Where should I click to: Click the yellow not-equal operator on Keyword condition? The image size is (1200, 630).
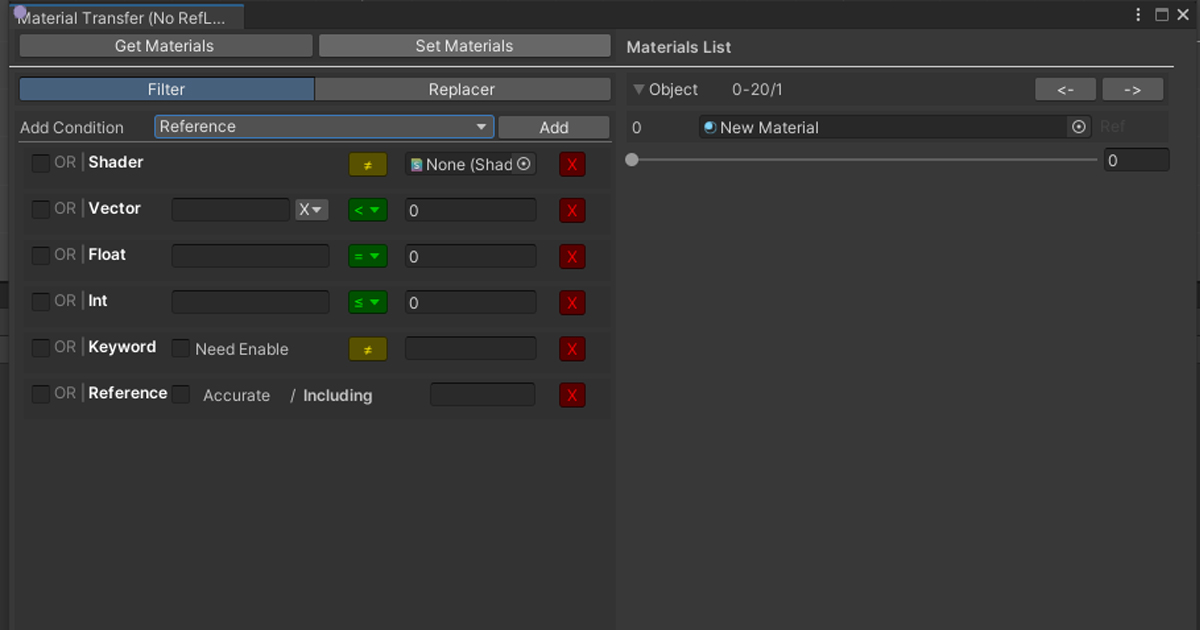pyautogui.click(x=367, y=348)
